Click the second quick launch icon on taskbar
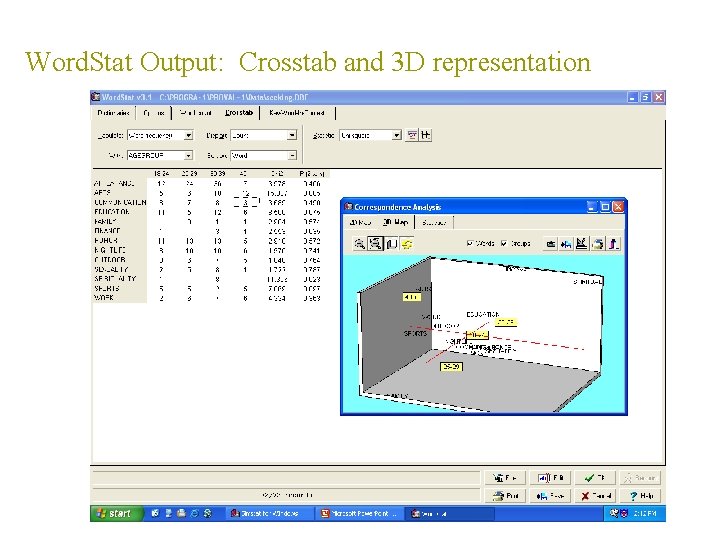 pyautogui.click(x=168, y=513)
